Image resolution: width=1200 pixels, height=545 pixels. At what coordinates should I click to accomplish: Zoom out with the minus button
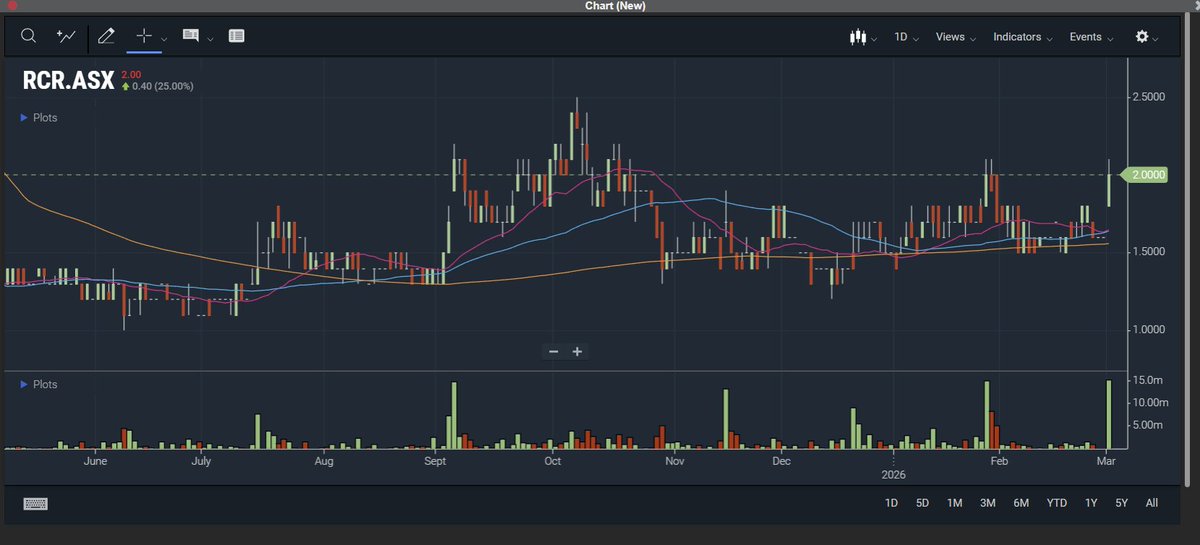click(554, 351)
